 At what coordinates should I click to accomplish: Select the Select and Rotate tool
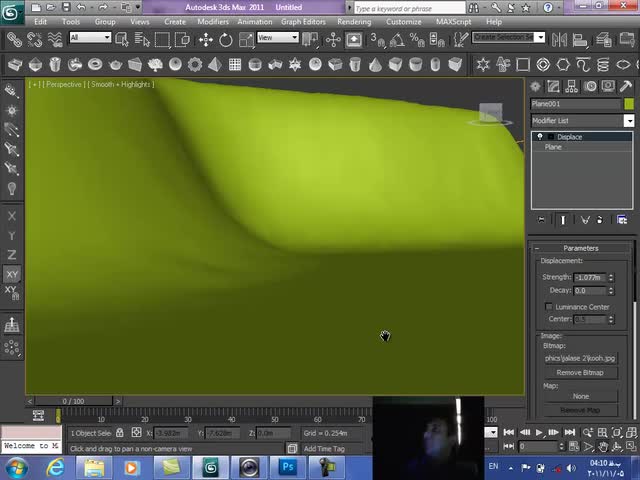pyautogui.click(x=225, y=40)
